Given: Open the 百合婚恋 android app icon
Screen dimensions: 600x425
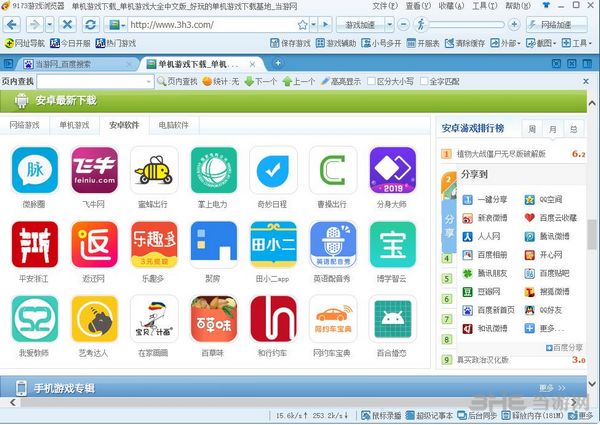Looking at the screenshot, I should point(393,319).
